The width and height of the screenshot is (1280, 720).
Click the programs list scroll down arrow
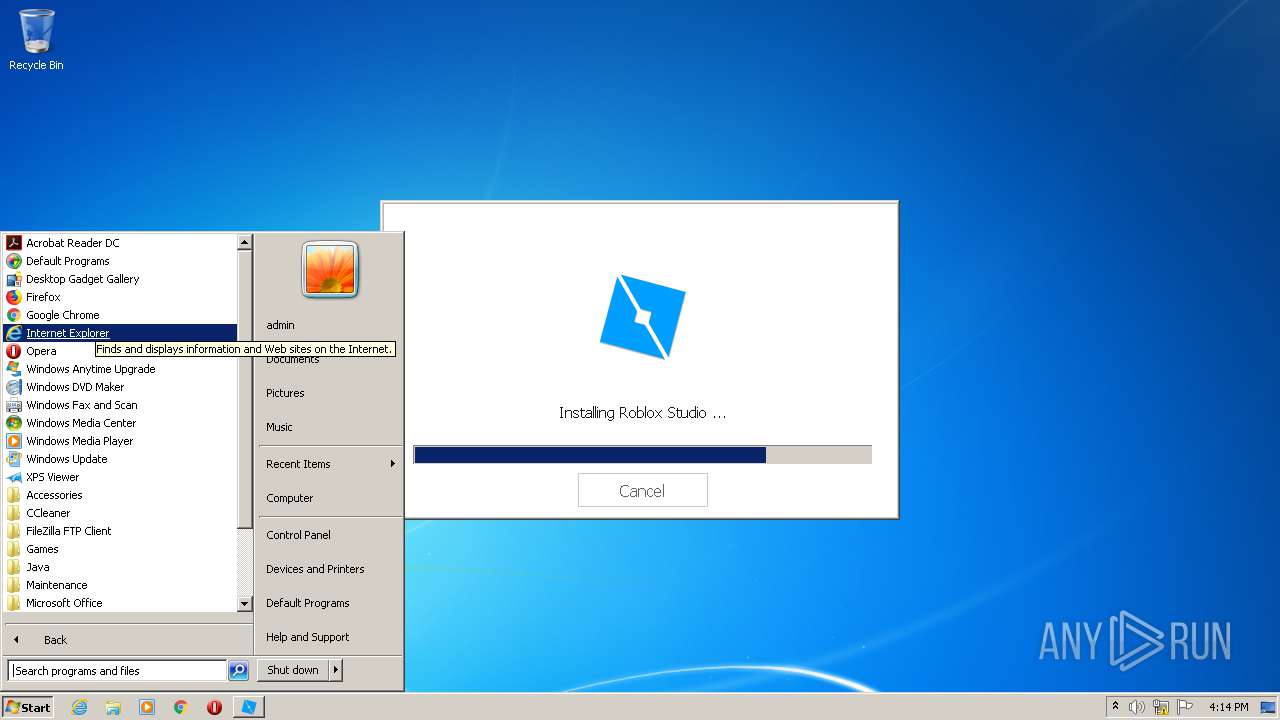coord(244,604)
